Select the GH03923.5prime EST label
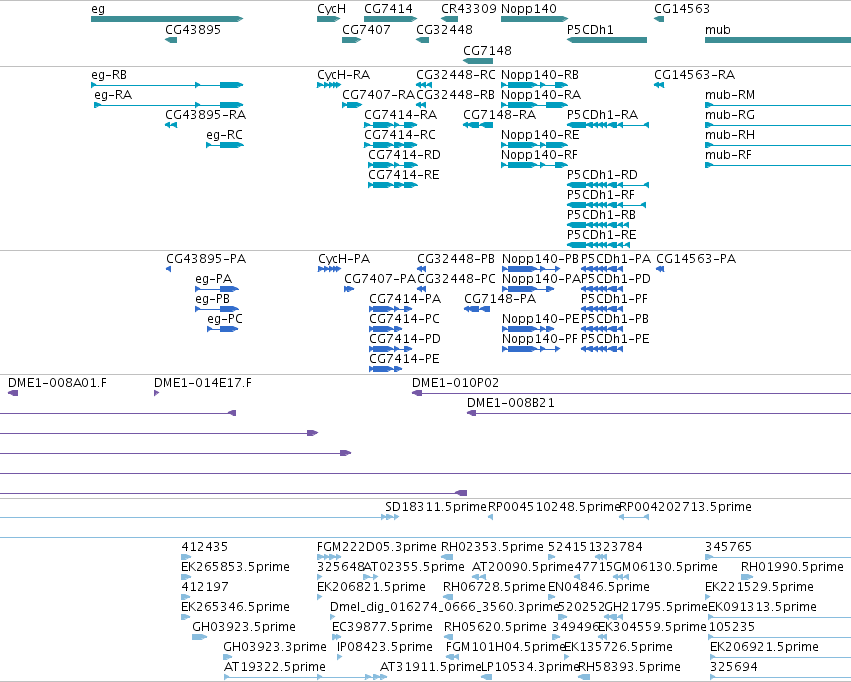The width and height of the screenshot is (851, 682). click(244, 627)
